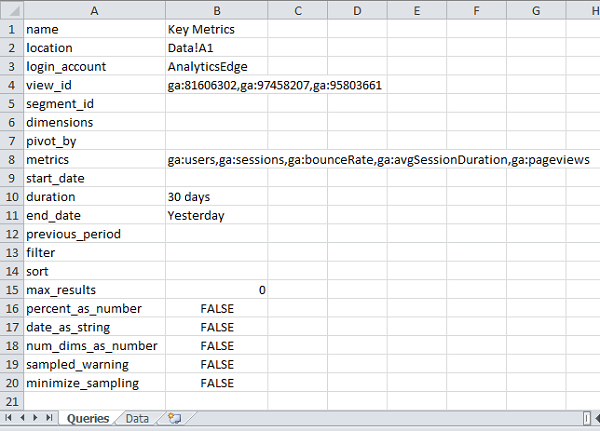Select column G header
The width and height of the screenshot is (600, 431).
536,10
